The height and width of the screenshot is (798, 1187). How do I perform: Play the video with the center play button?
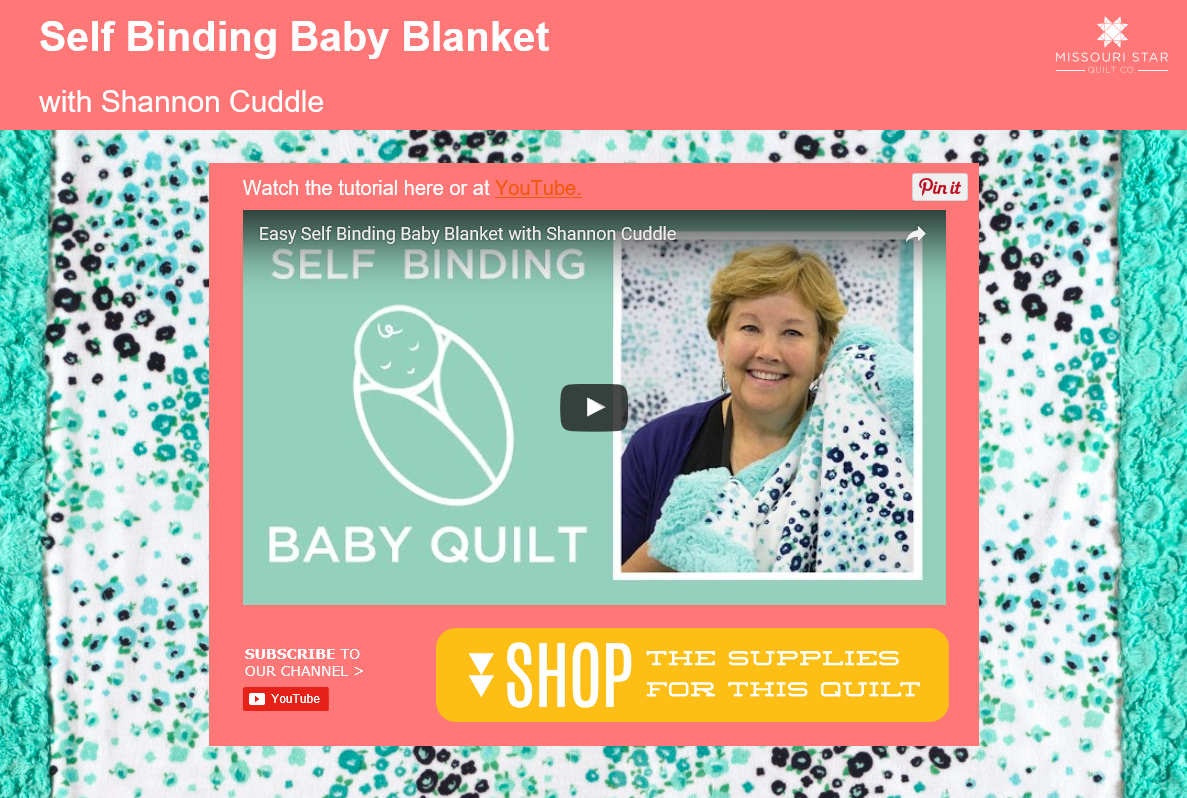click(594, 407)
